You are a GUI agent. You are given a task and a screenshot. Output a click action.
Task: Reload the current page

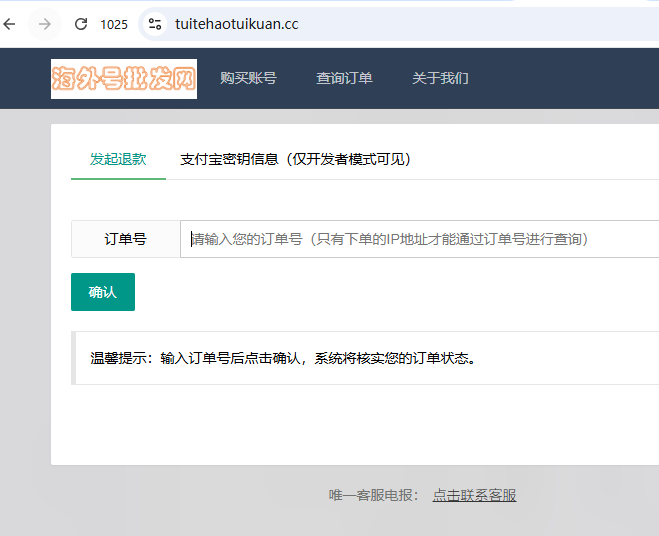81,24
